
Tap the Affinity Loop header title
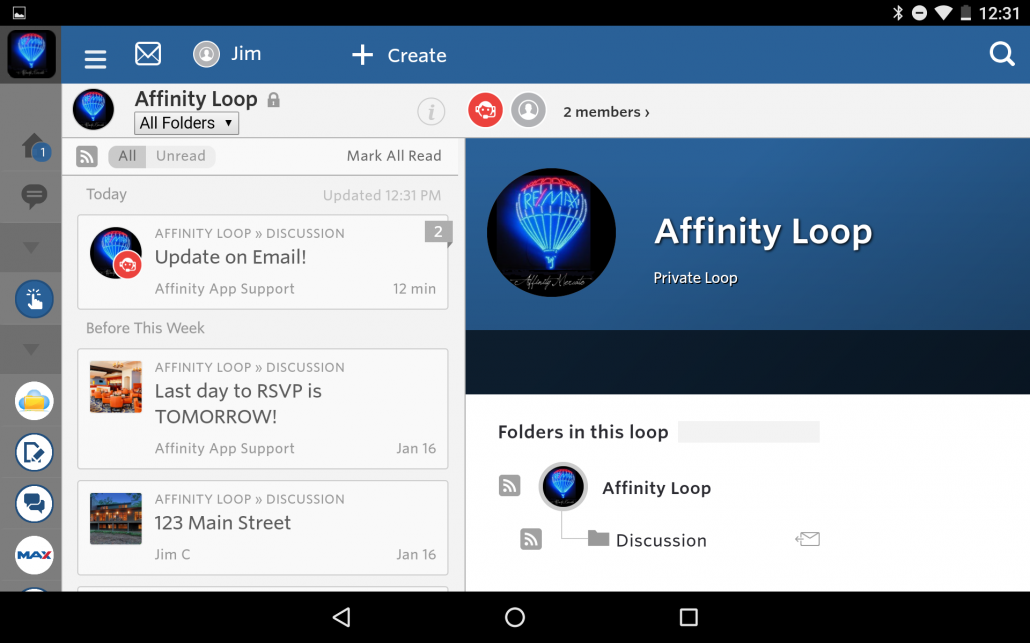[196, 99]
